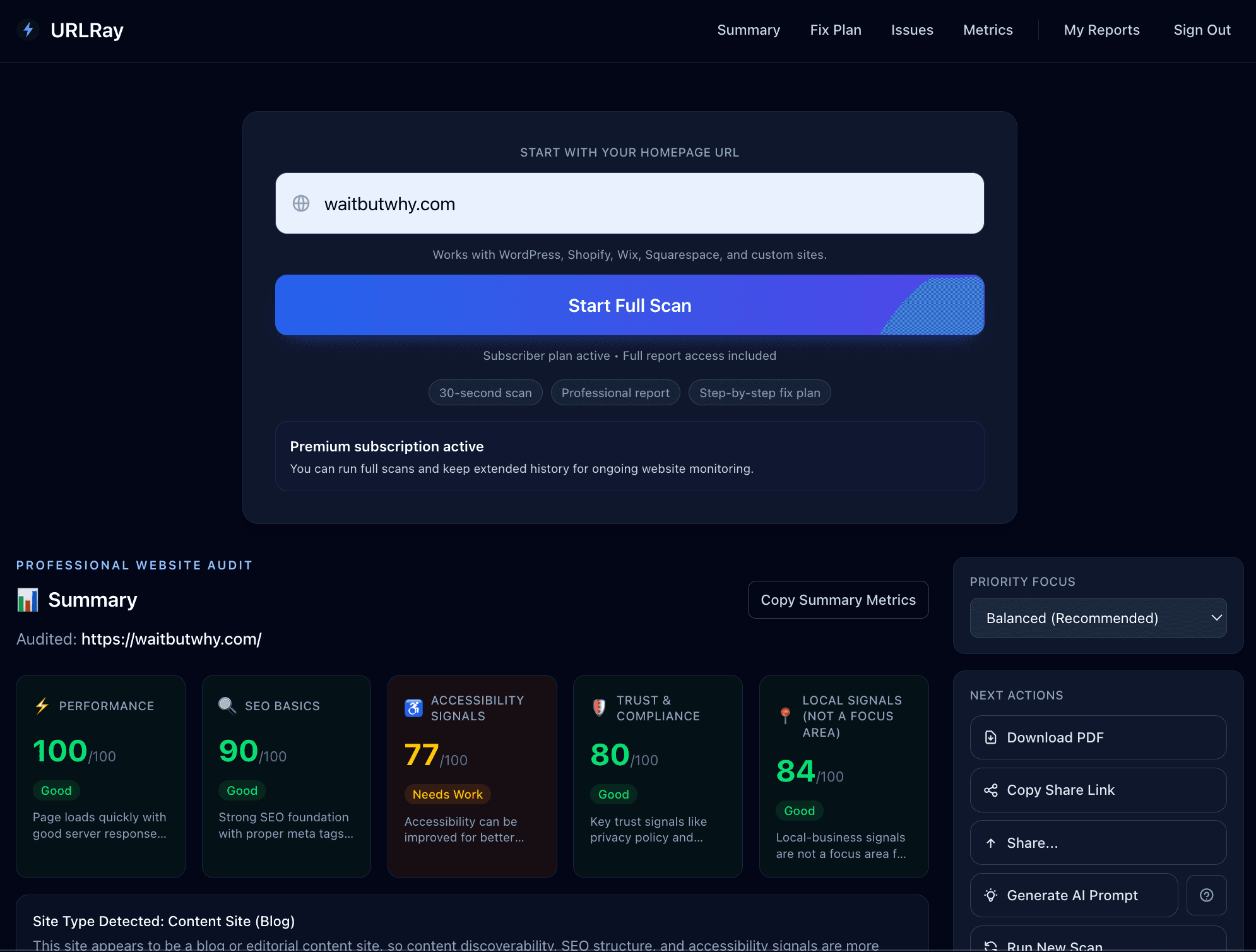Click the SEO Basics magnifying glass icon

(227, 706)
